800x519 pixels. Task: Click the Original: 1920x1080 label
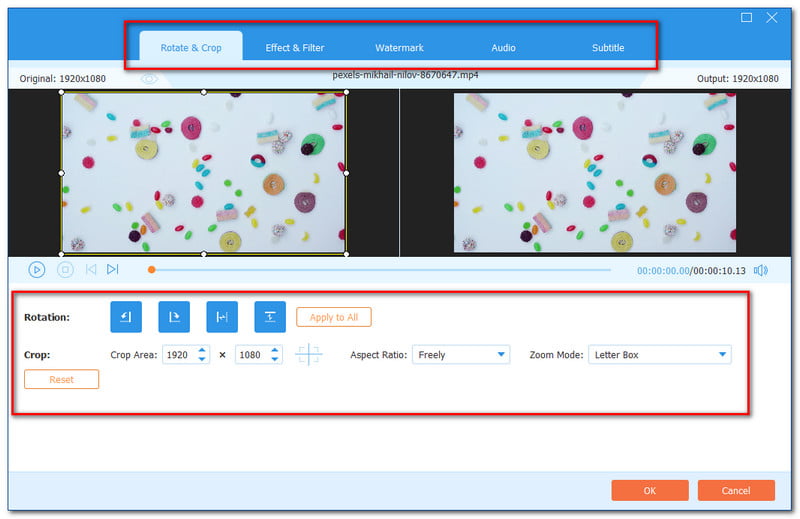pos(63,79)
